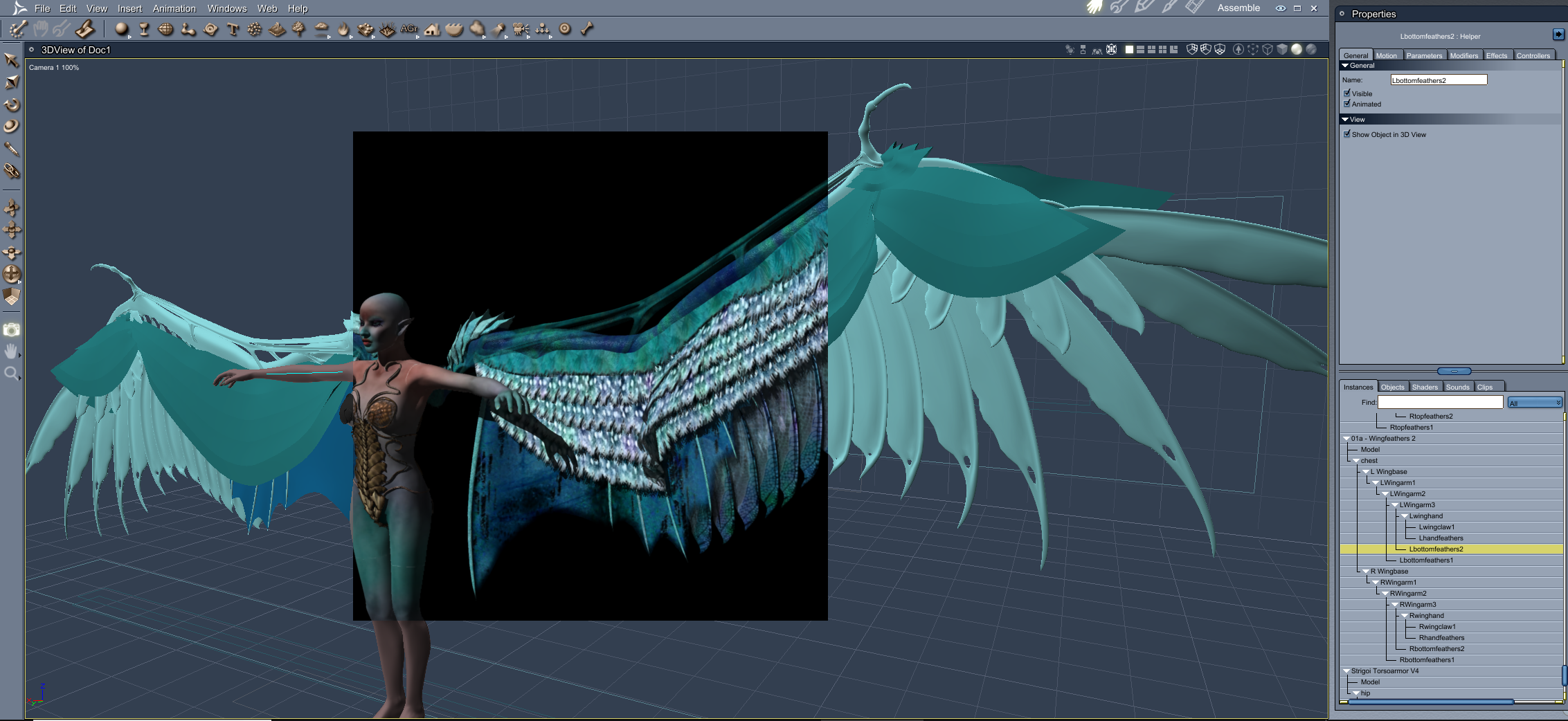Select the Rotate tool in left toolbar
The image size is (1568, 721).
[x=12, y=105]
